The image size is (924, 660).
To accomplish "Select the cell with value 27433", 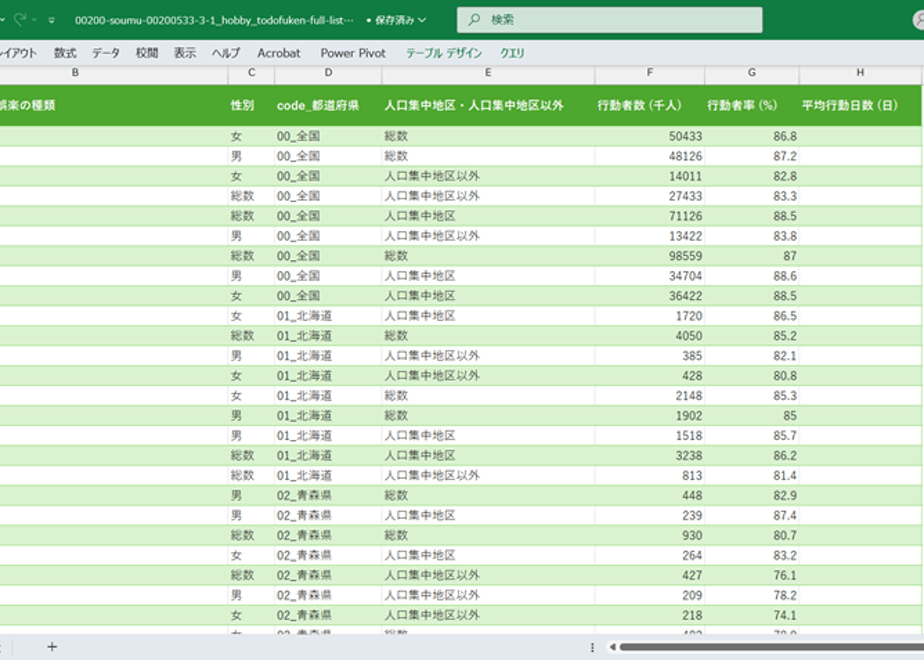I will click(x=649, y=196).
